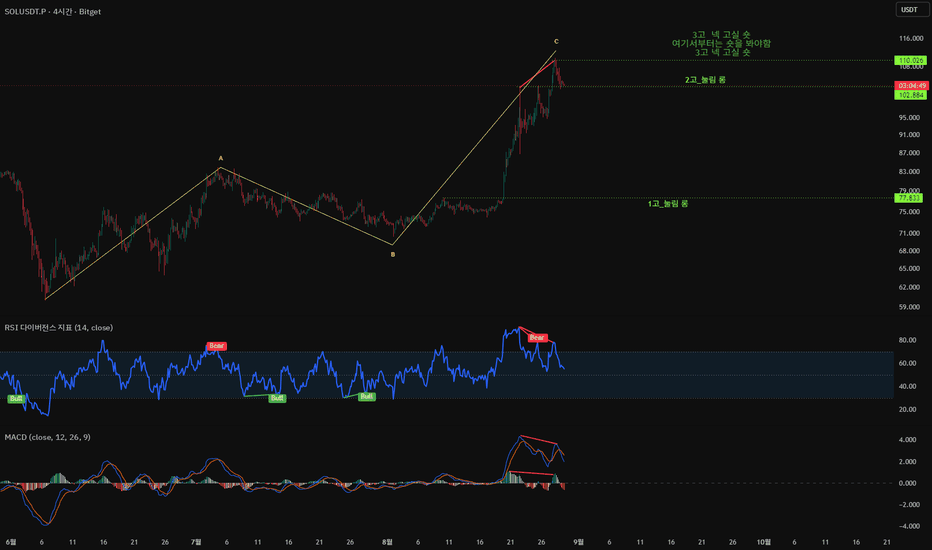Select the 1고_눌림 롱 text annotation
The height and width of the screenshot is (550, 932).
668,204
